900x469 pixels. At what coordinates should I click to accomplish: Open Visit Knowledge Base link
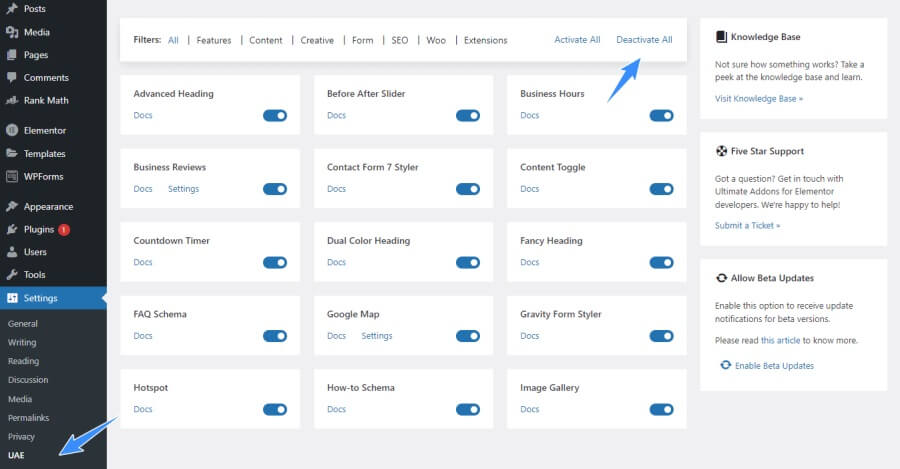[x=758, y=99]
